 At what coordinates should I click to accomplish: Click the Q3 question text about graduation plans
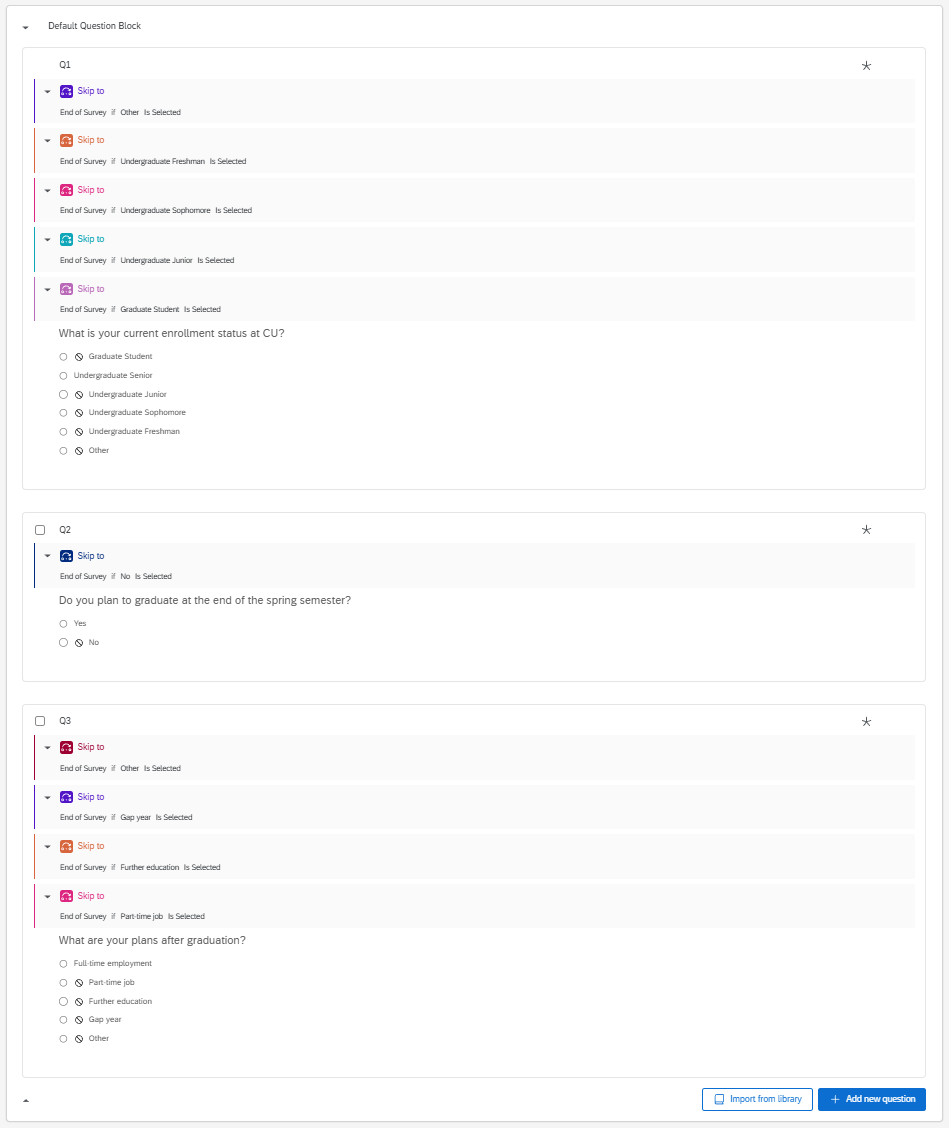pyautogui.click(x=152, y=940)
